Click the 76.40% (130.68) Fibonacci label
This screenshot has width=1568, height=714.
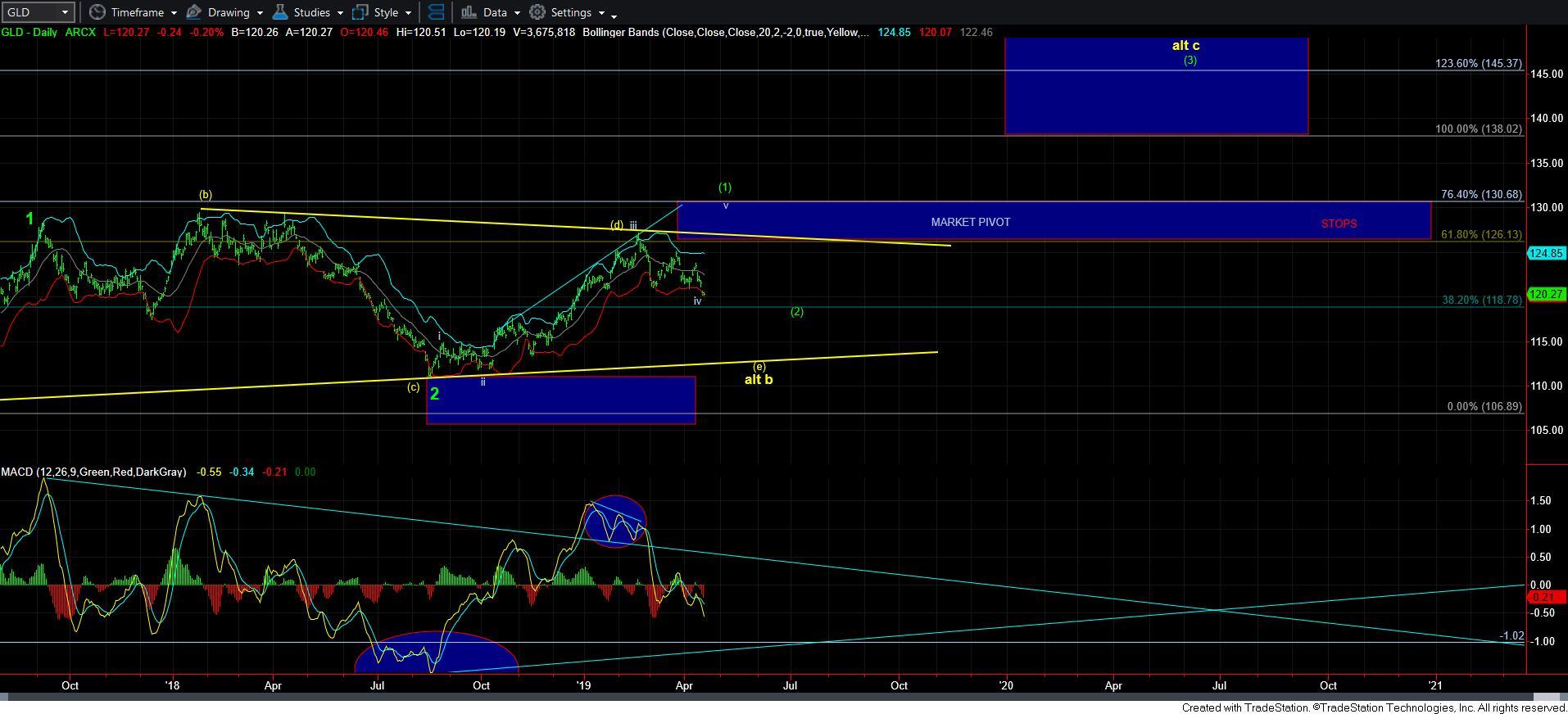[1481, 195]
